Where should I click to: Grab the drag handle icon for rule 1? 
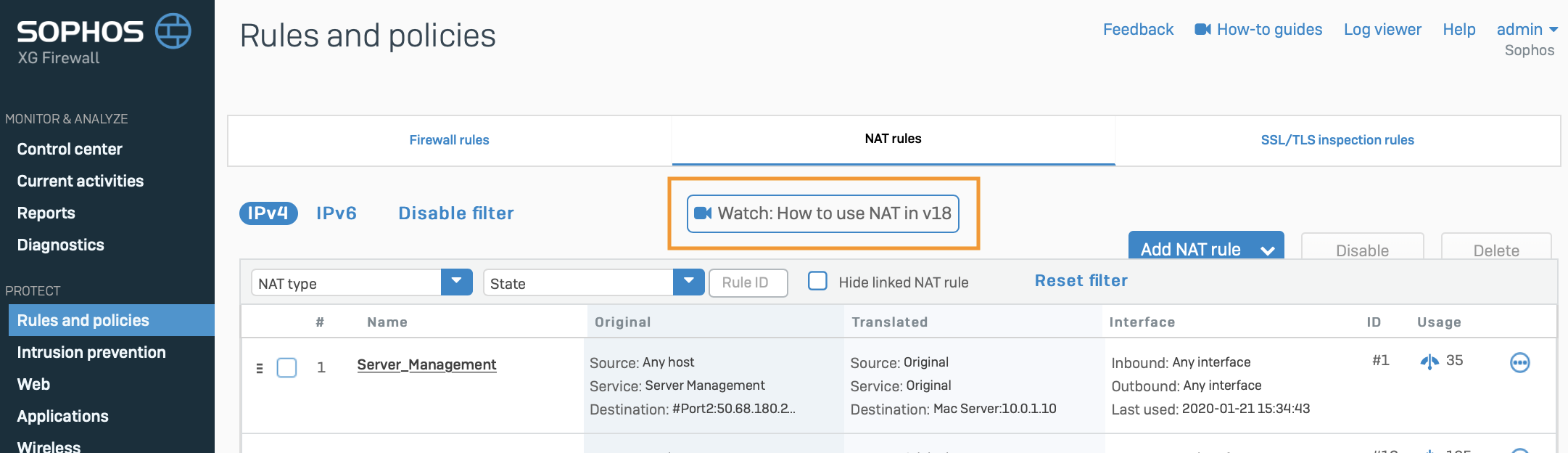tap(260, 368)
